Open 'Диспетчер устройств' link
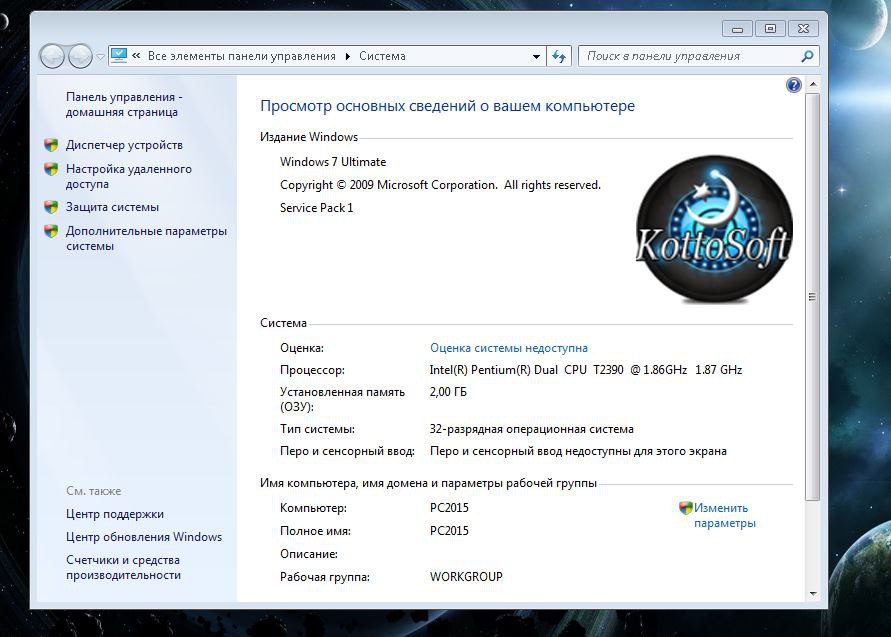The width and height of the screenshot is (891, 637). (x=124, y=145)
